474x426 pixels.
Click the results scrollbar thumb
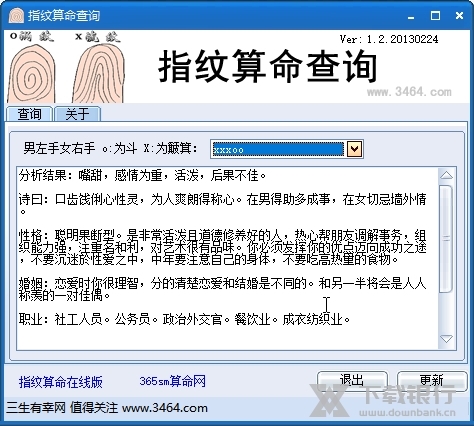coord(446,239)
